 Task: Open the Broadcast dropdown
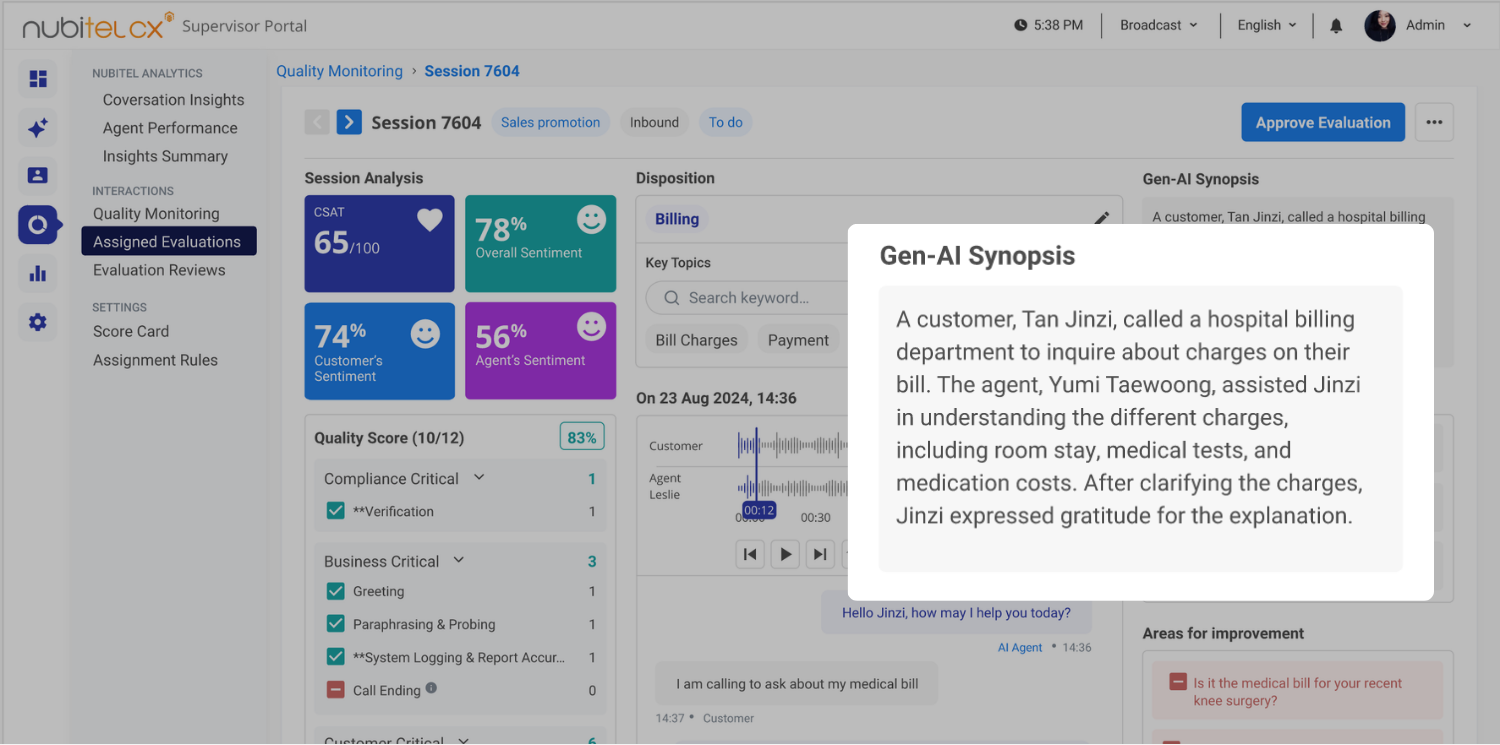(x=1158, y=25)
